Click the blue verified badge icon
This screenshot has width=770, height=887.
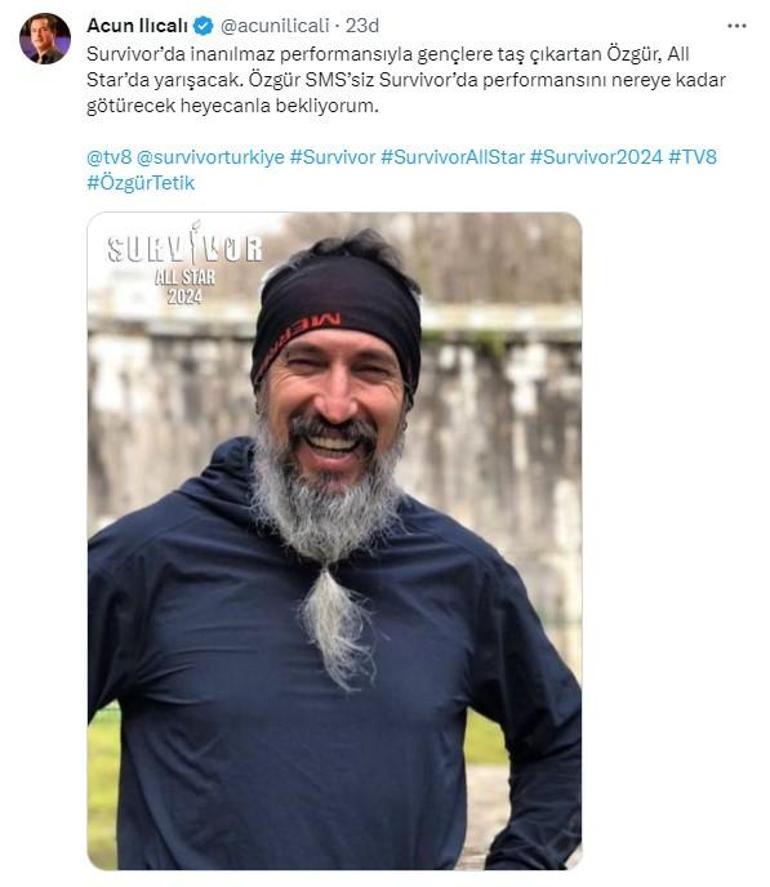[x=203, y=25]
